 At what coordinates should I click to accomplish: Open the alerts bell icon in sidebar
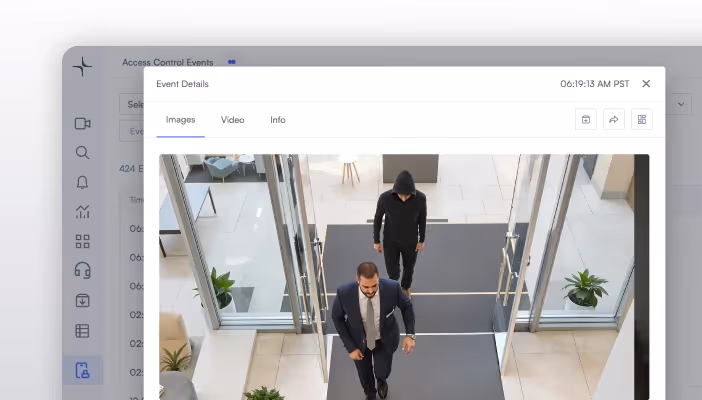[82, 182]
